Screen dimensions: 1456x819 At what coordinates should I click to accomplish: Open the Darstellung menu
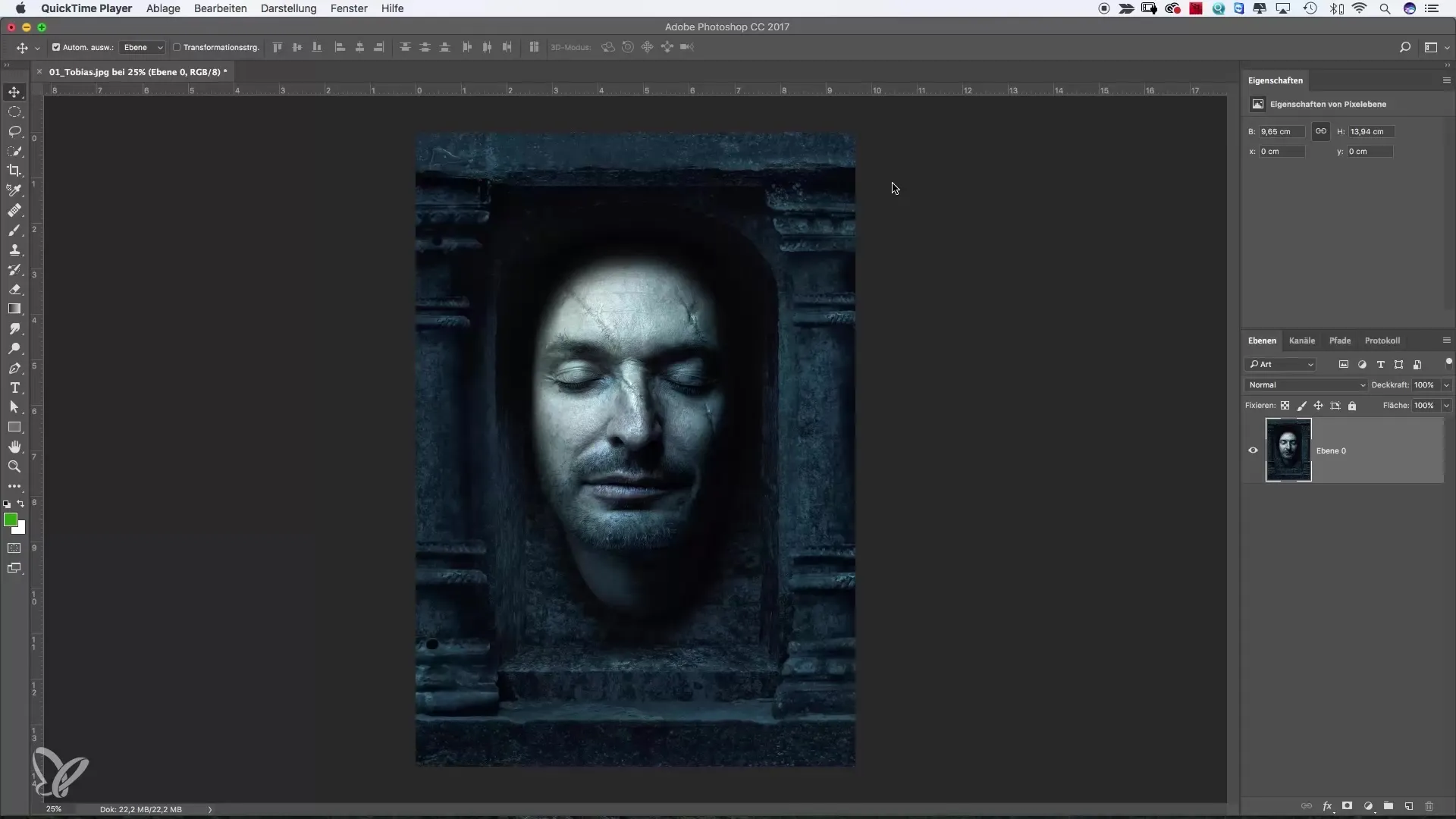tap(288, 8)
